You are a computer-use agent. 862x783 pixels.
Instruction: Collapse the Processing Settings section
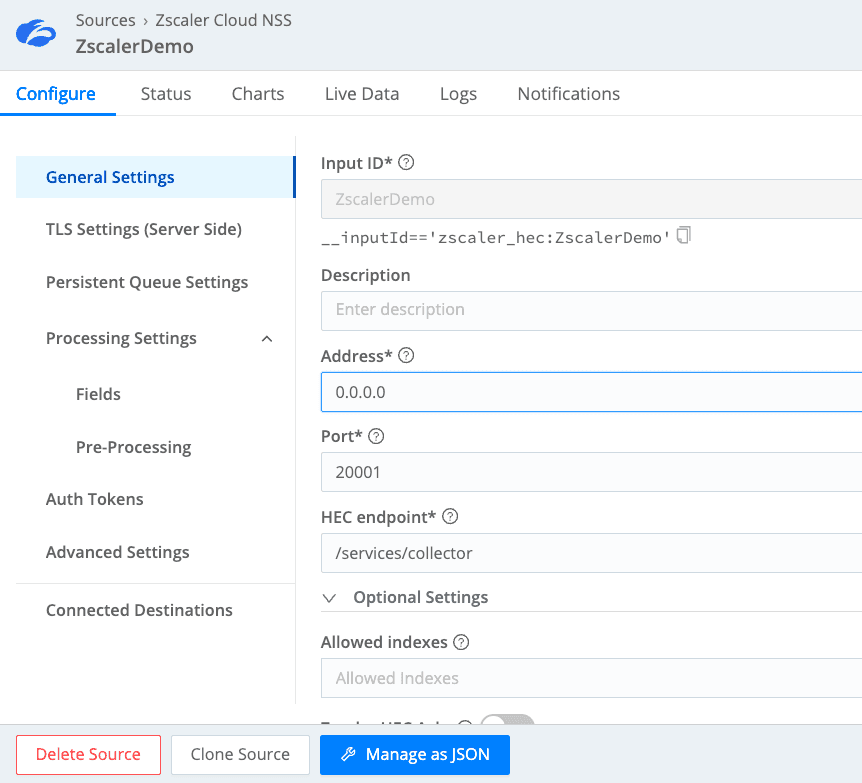click(266, 339)
